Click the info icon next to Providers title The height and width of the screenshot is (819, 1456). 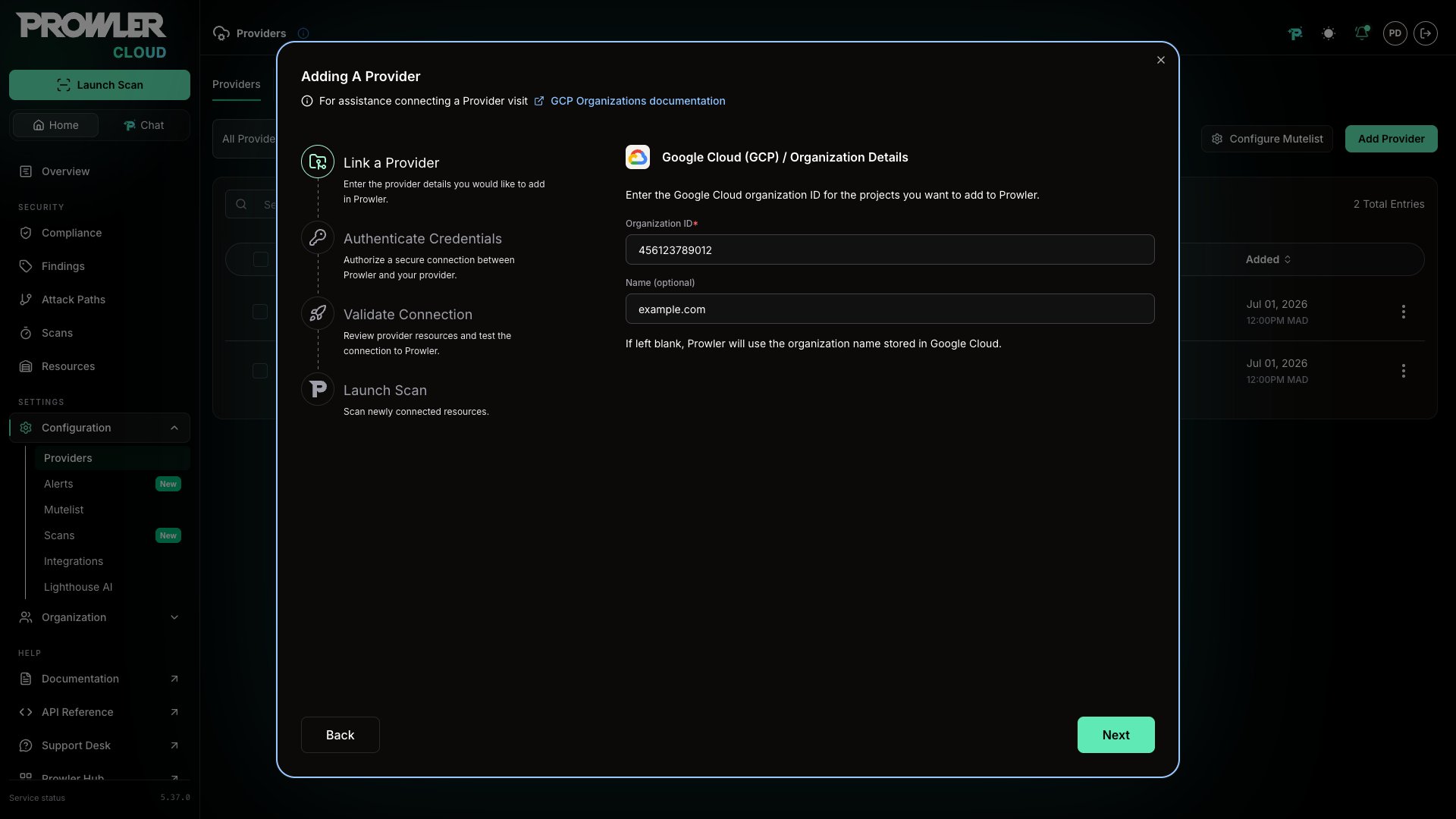(303, 33)
